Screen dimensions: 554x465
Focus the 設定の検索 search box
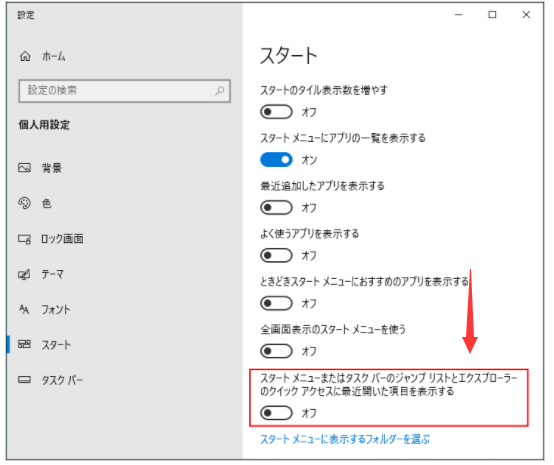coord(124,91)
